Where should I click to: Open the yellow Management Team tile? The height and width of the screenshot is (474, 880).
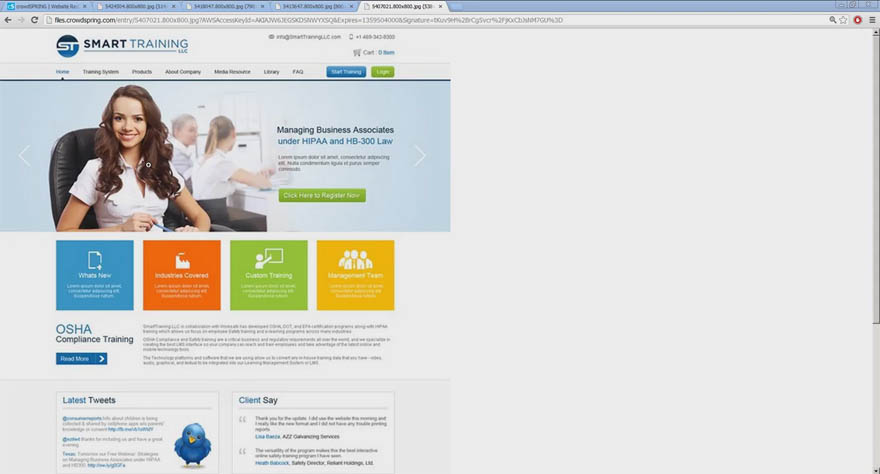click(355, 275)
